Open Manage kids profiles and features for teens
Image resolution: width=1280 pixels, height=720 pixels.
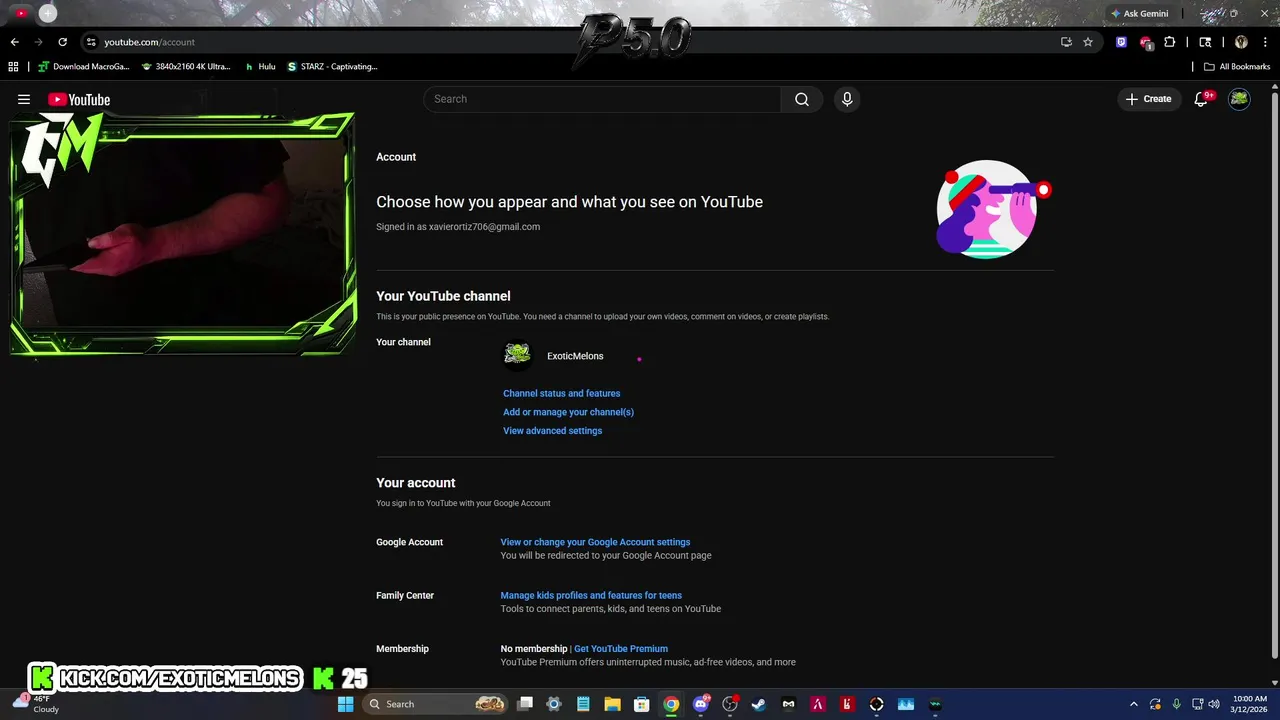tap(591, 595)
